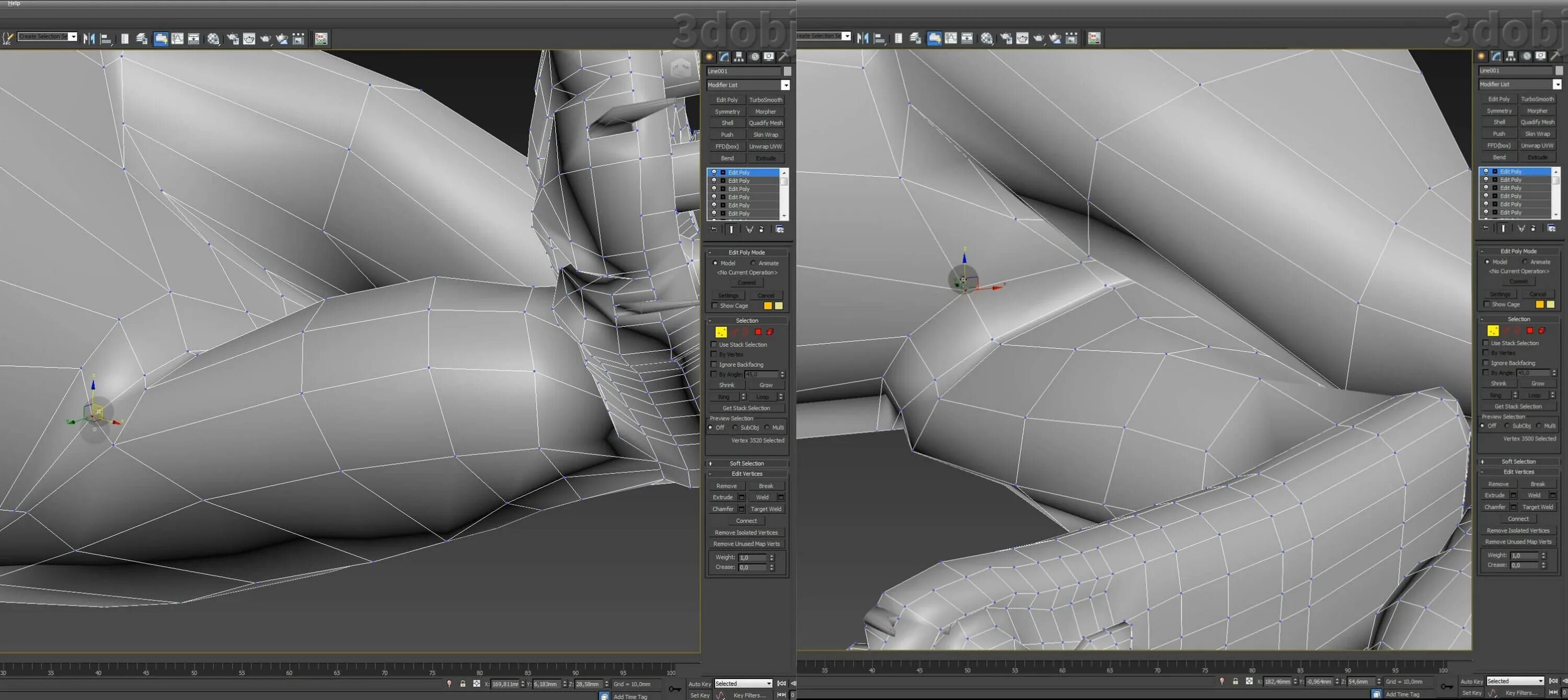Select Polygon sub-object level in left Selection rollout

(x=758, y=332)
